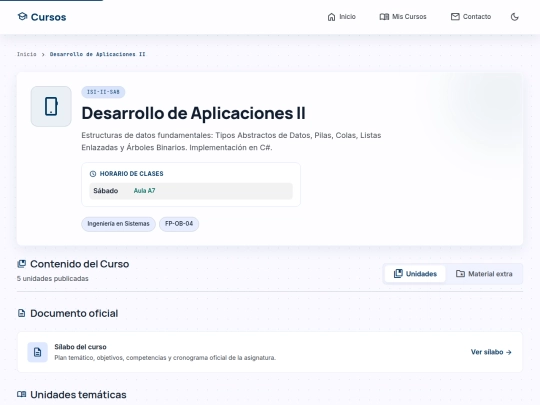Toggle dark mode with the moon icon
The height and width of the screenshot is (405, 540).
(x=515, y=17)
